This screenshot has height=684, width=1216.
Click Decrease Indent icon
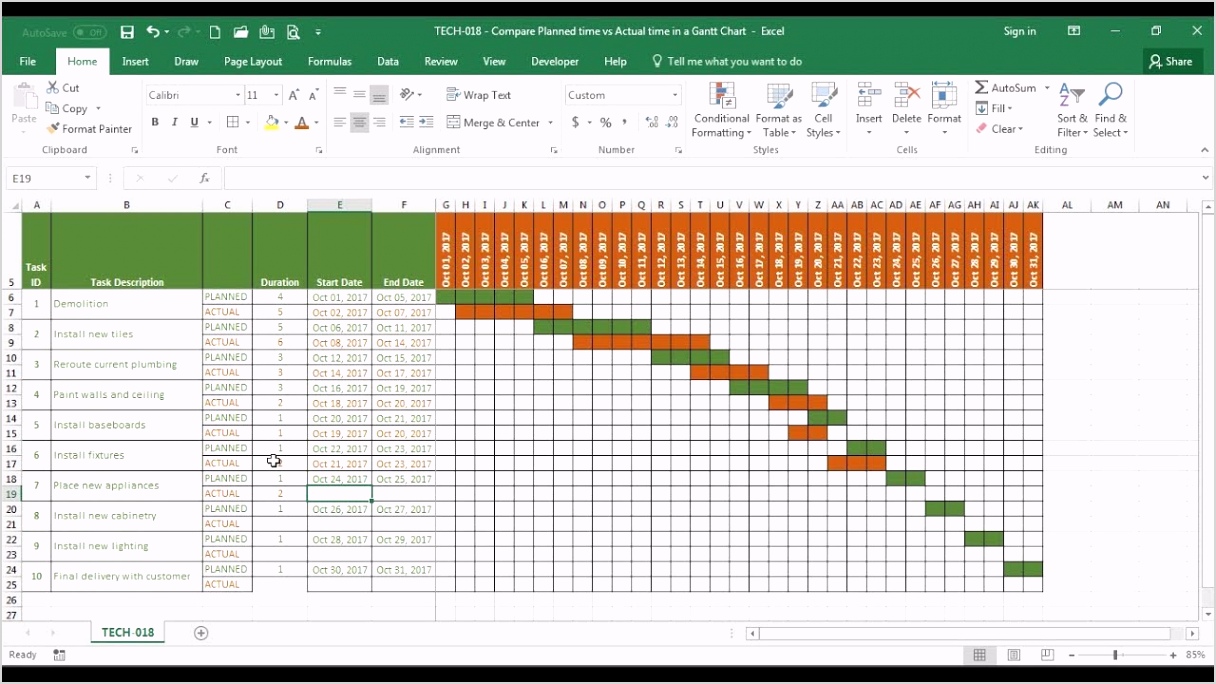406,122
